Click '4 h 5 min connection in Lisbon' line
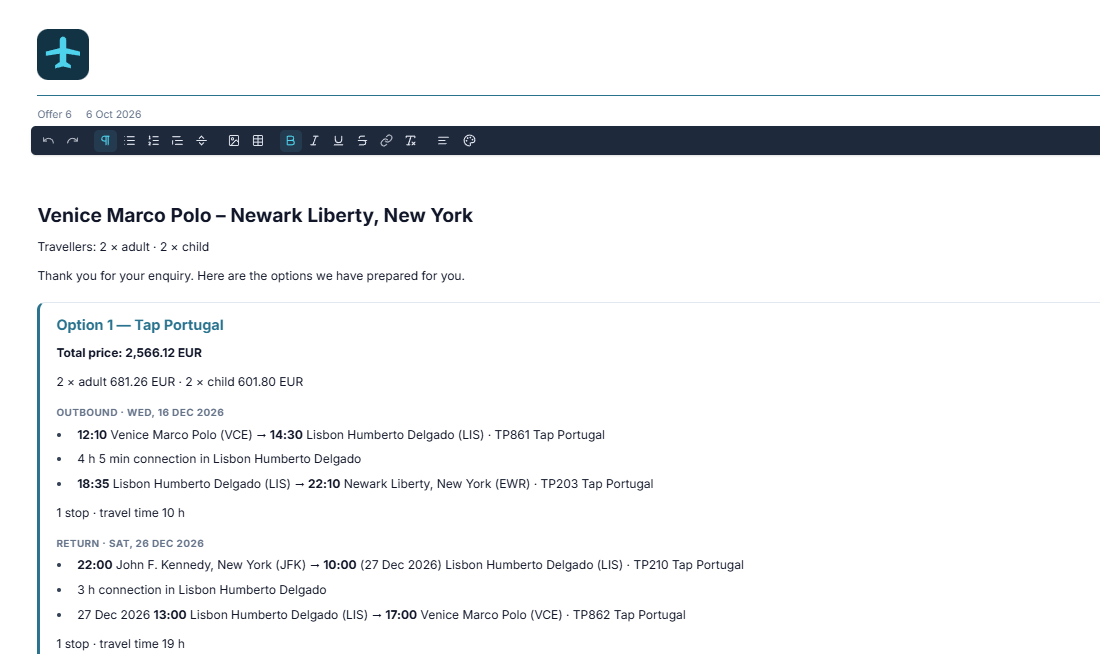 (219, 459)
